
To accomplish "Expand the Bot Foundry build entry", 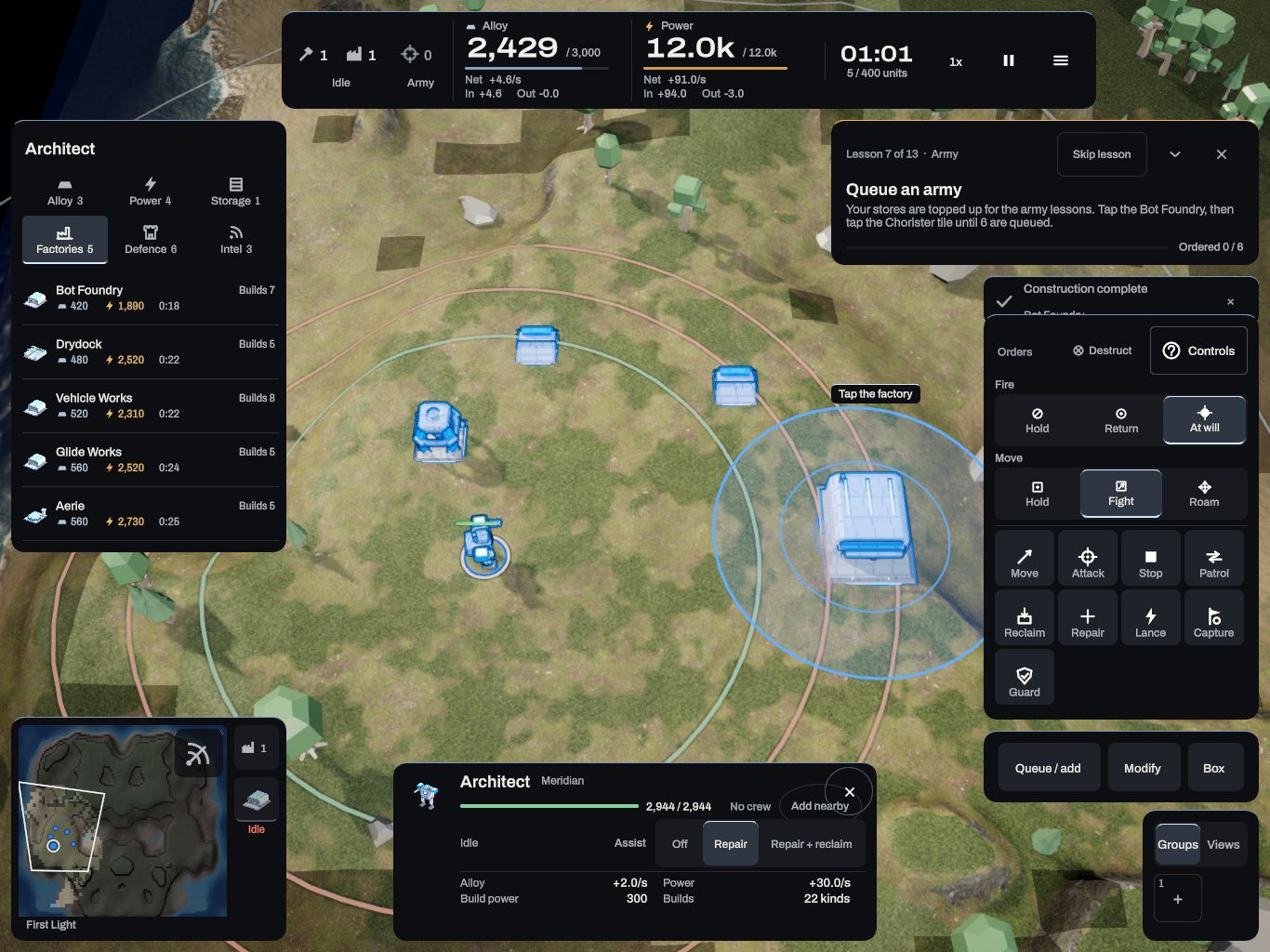I will click(151, 297).
